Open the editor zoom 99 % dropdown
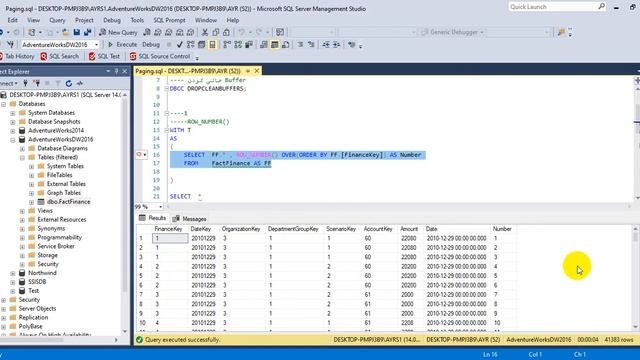Screen dimensions: 640x360 pyautogui.click(x=160, y=207)
